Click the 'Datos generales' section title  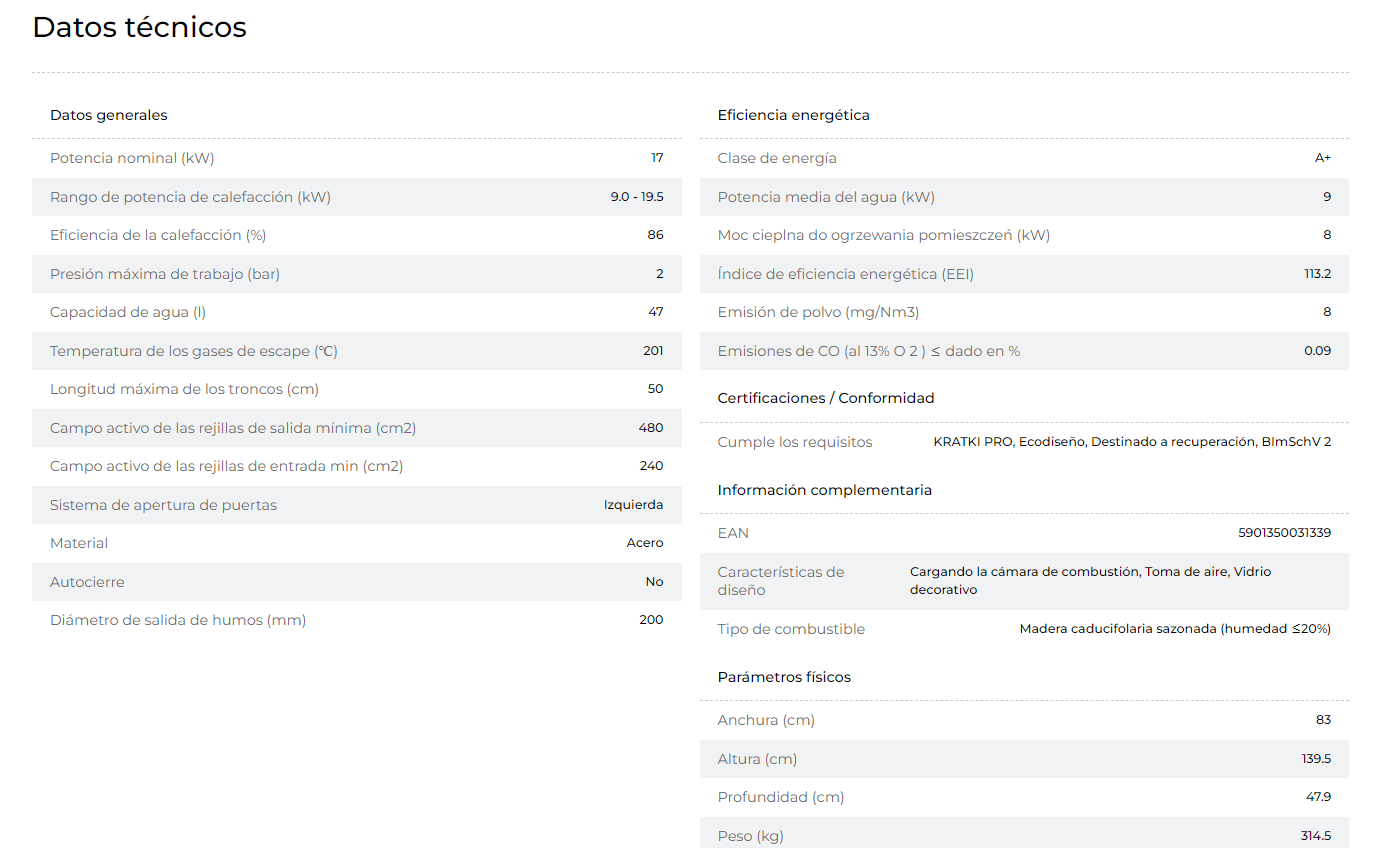109,115
